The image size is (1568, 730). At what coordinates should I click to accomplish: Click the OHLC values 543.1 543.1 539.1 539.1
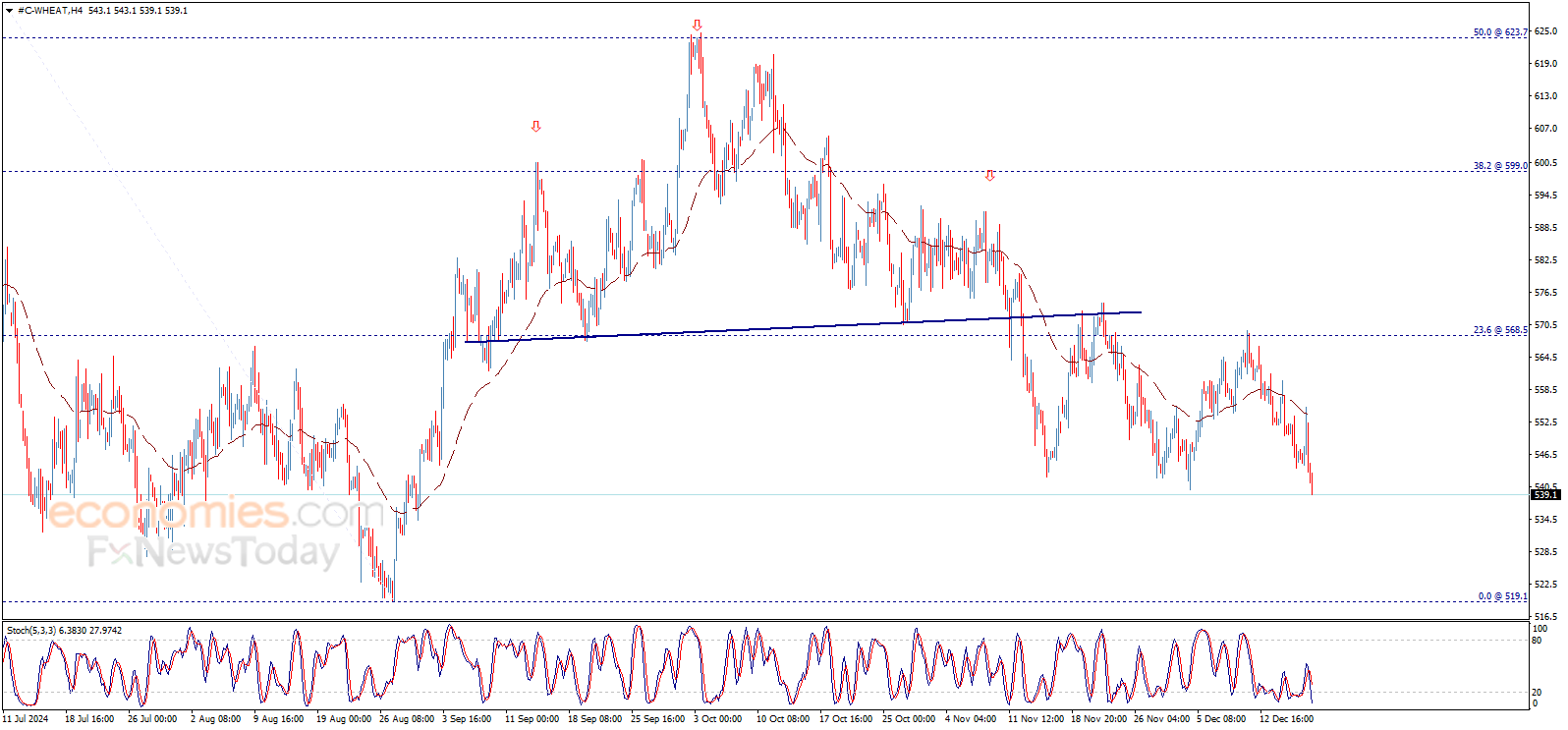(x=138, y=11)
